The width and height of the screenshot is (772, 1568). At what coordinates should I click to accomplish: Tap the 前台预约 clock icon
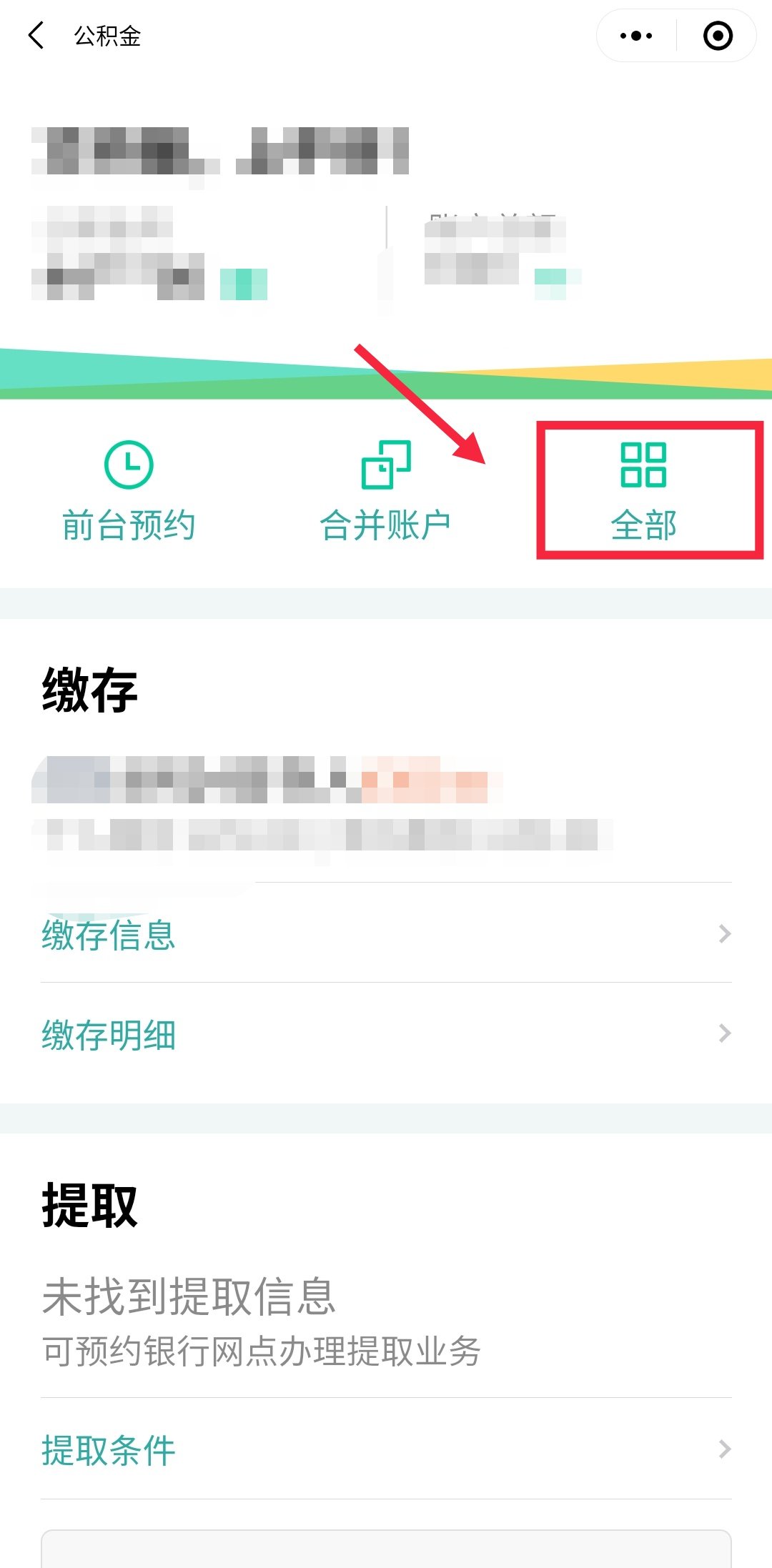pyautogui.click(x=129, y=465)
